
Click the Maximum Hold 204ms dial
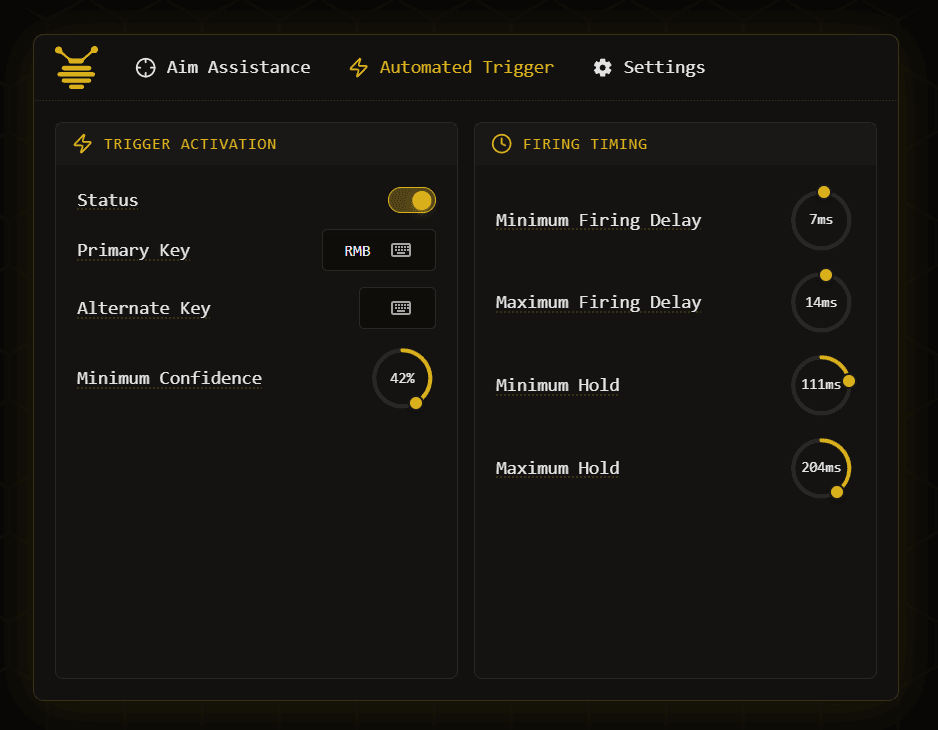[821, 468]
